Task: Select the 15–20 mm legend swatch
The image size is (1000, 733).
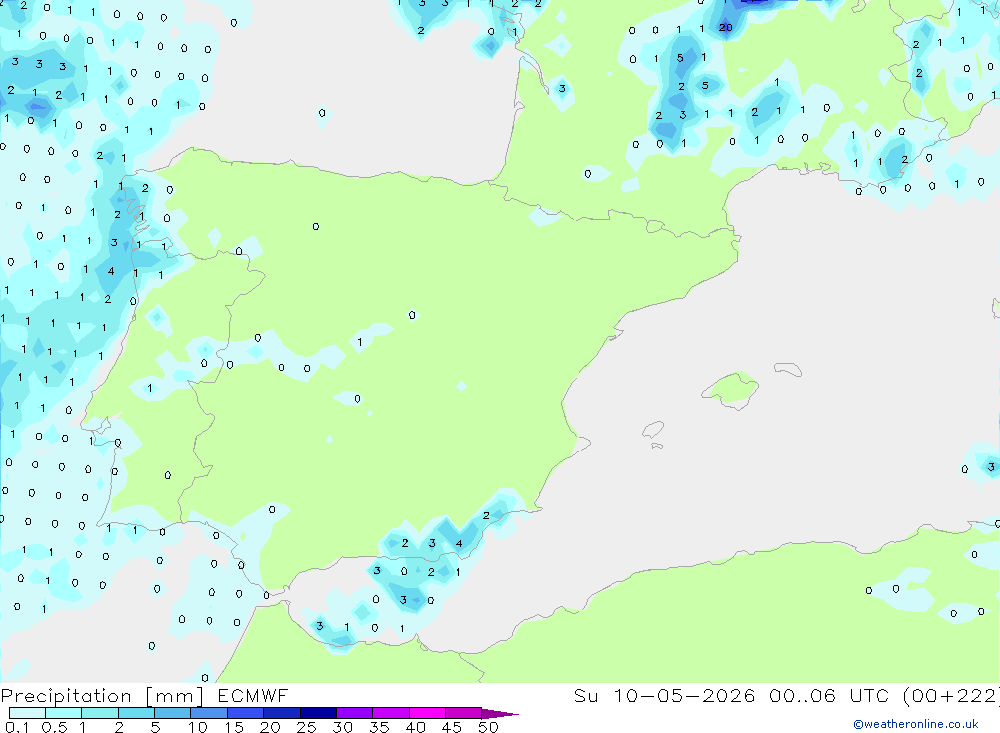Action: point(245,713)
